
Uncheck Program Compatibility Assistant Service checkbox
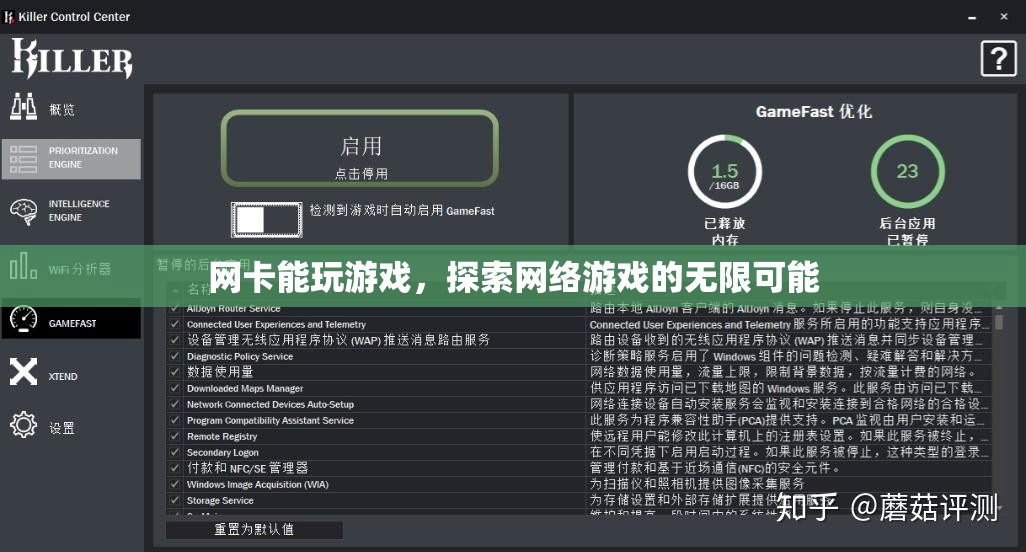click(x=175, y=420)
